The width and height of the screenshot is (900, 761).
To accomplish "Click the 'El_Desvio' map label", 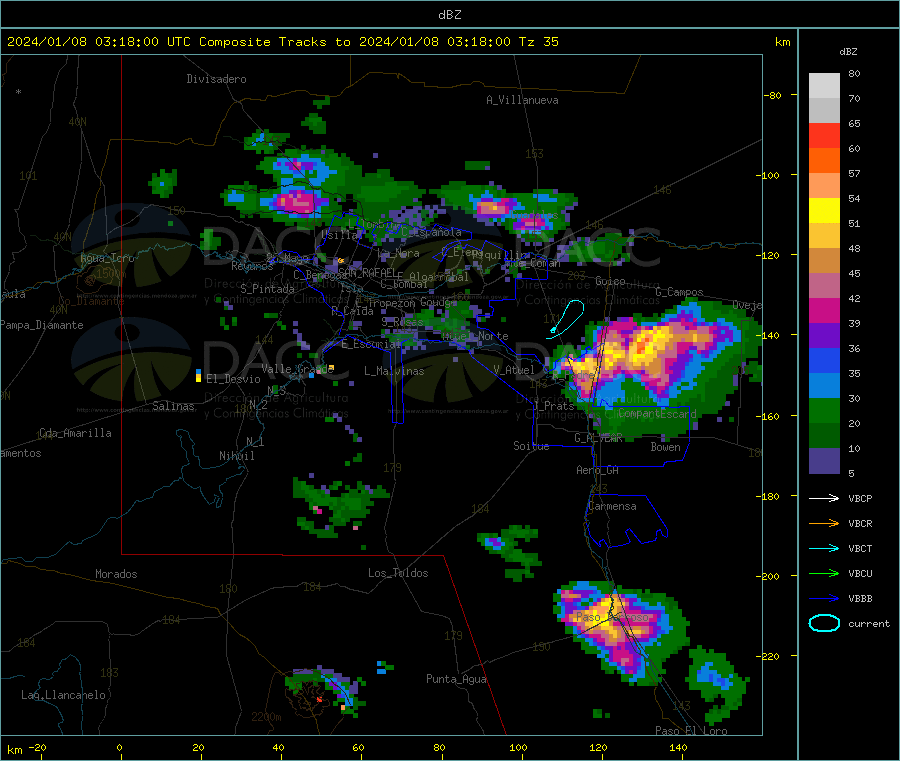I will tap(233, 379).
